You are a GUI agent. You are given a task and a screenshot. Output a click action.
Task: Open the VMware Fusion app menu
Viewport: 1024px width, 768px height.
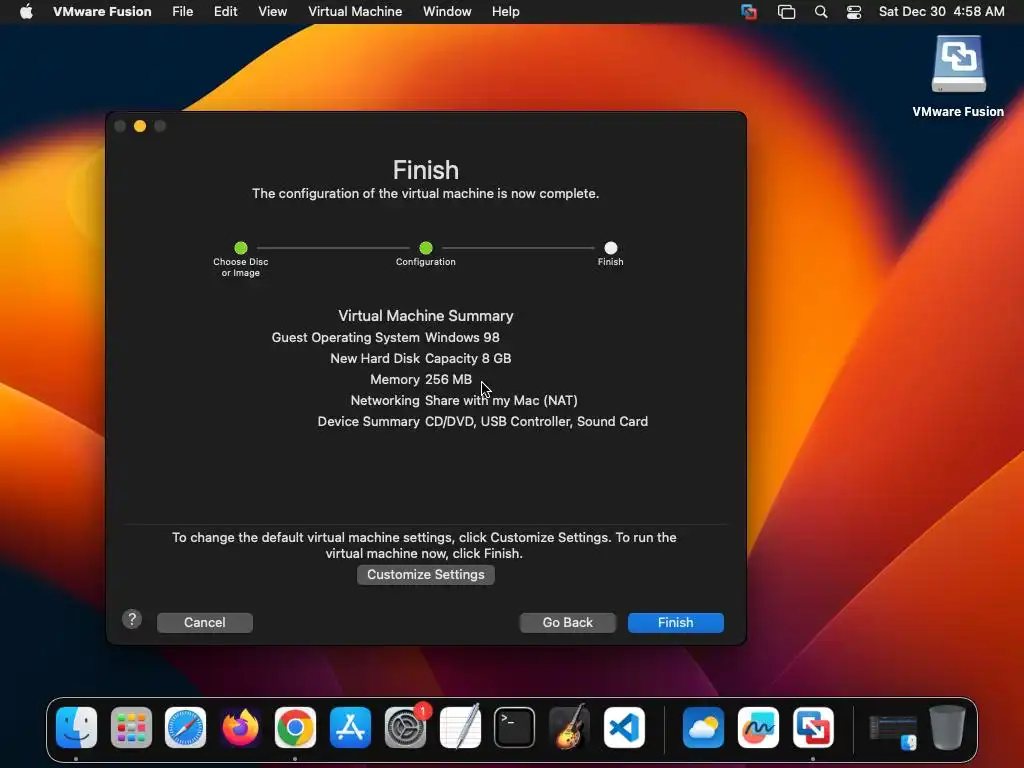tap(102, 11)
